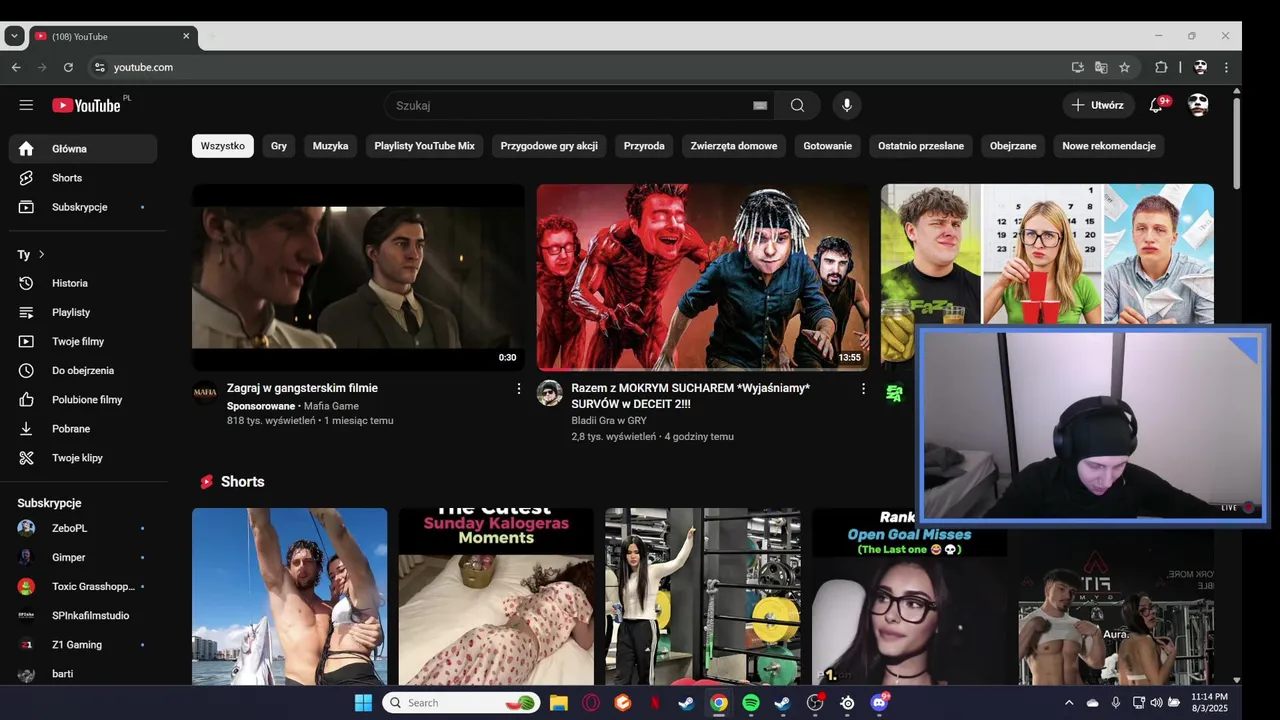This screenshot has width=1280, height=720.
Task: Open Chrome profile avatar in toolbar
Action: click(x=1200, y=67)
